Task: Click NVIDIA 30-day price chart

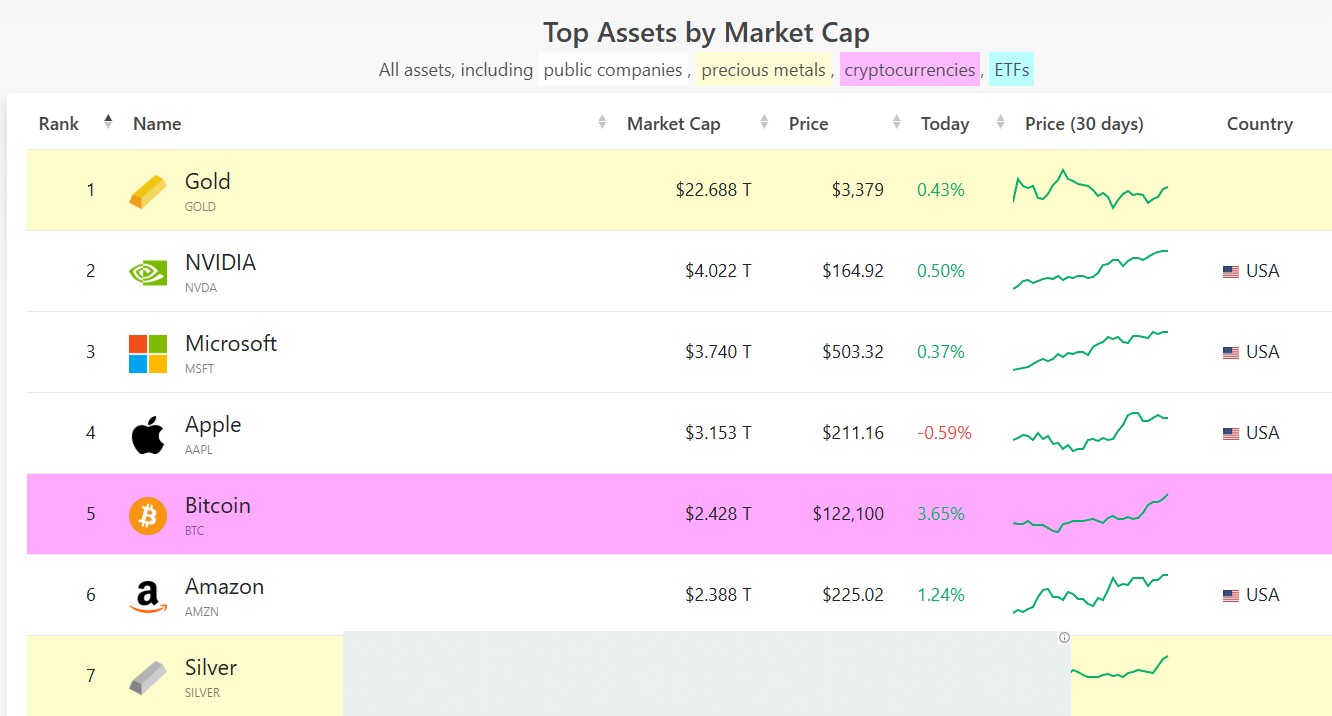Action: [x=1090, y=270]
